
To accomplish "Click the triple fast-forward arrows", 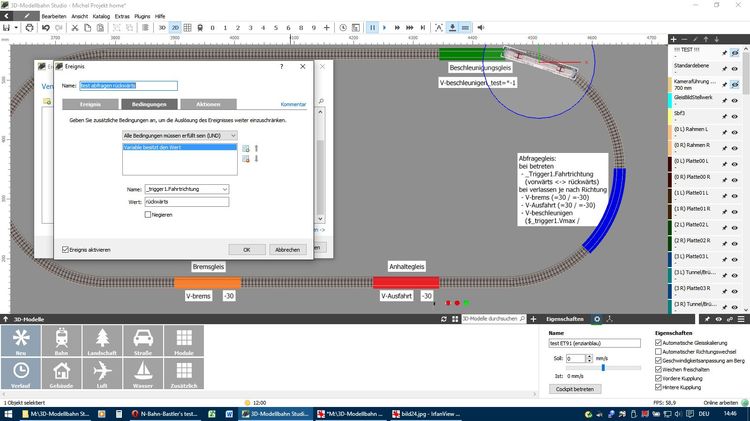I will tap(410, 28).
